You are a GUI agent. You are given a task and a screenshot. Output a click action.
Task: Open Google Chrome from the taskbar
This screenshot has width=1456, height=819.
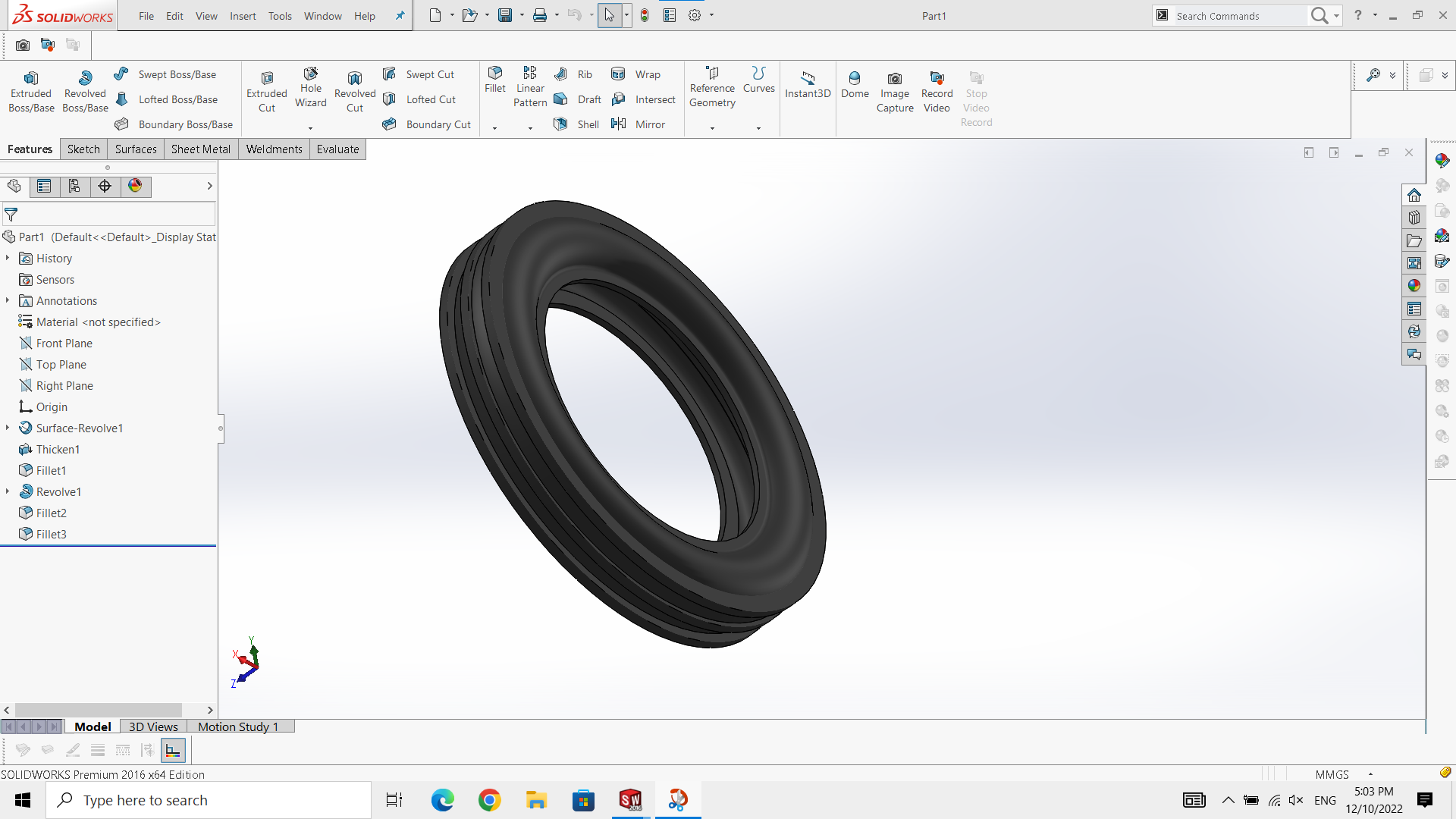coord(490,800)
